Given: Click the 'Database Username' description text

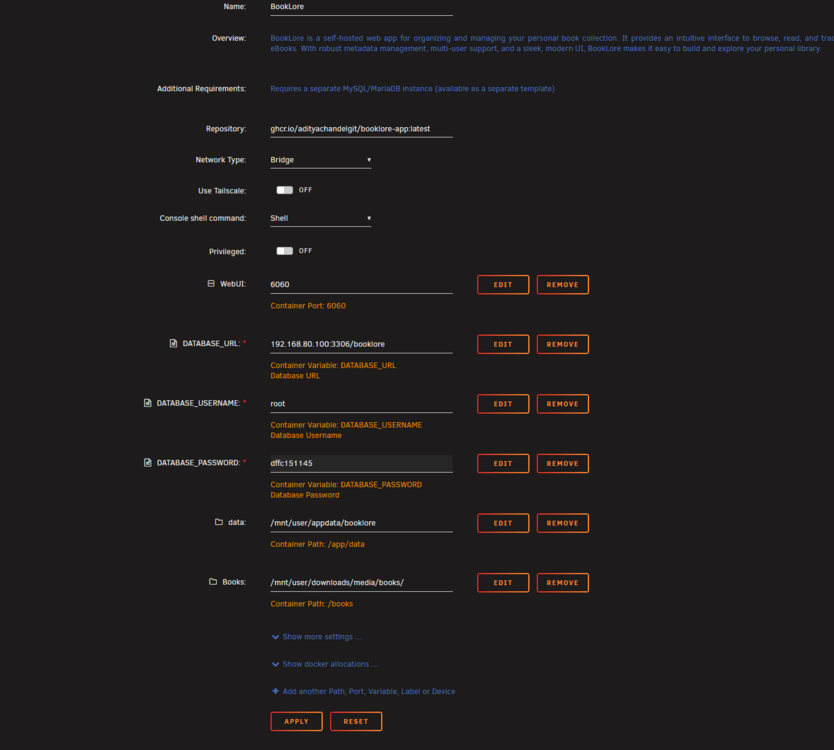Looking at the screenshot, I should 306,435.
